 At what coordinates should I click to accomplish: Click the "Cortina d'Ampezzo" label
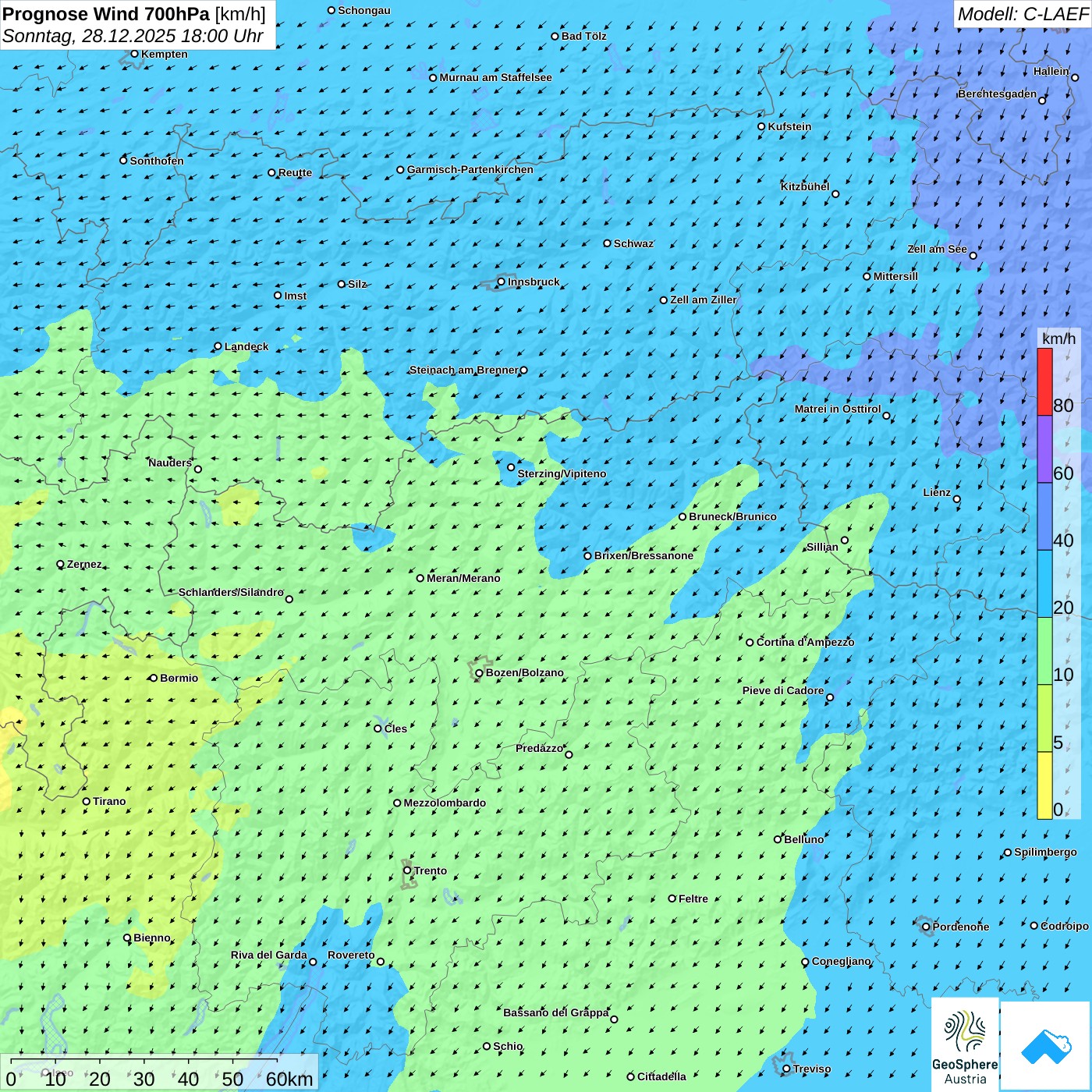coord(805,642)
